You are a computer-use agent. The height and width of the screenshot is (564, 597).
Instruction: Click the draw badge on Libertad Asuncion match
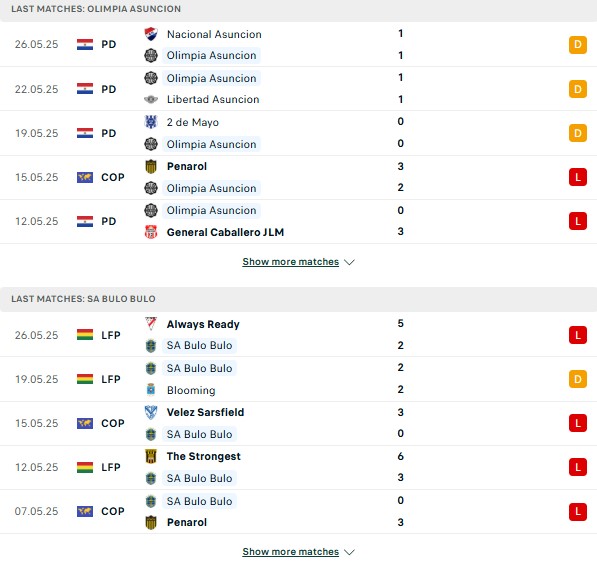click(x=578, y=89)
